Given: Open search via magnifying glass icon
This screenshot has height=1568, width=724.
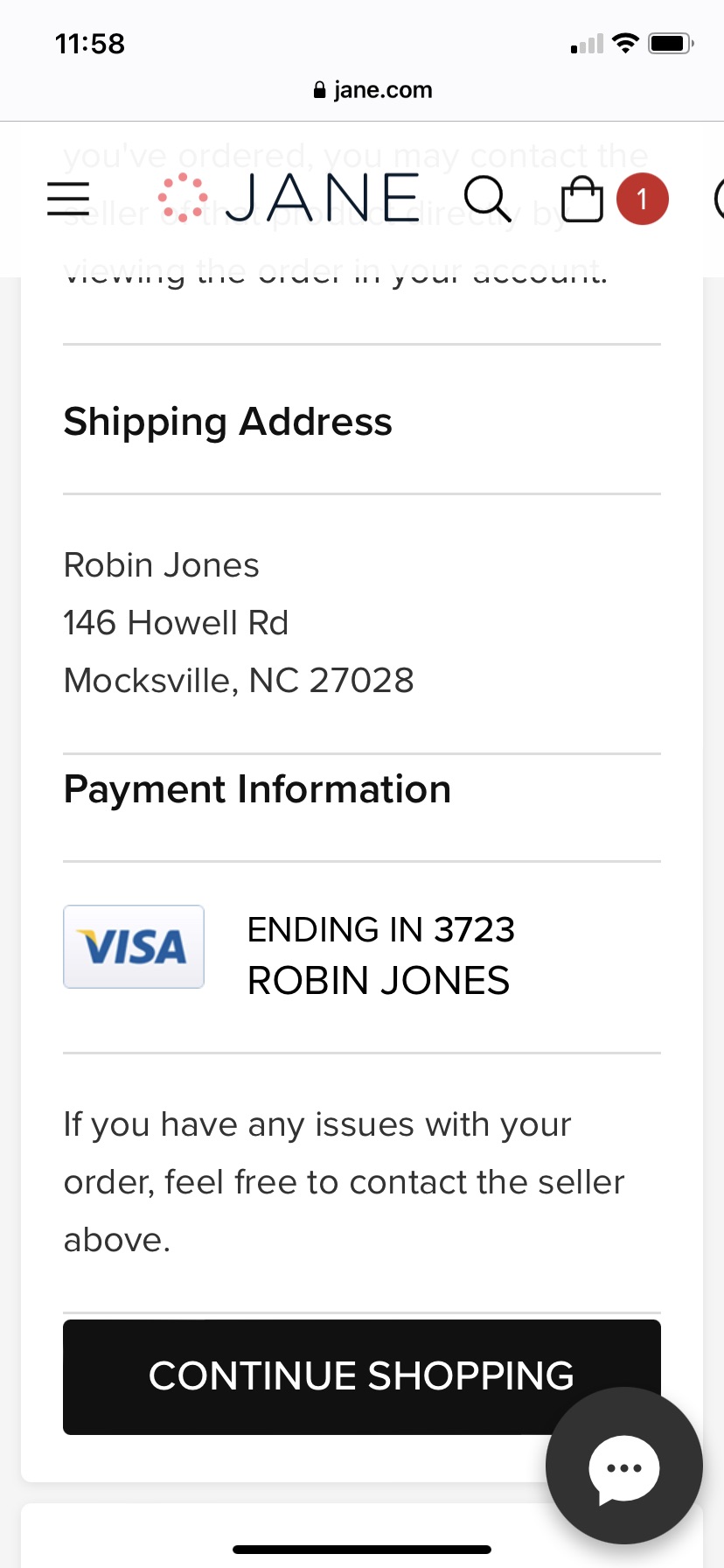Looking at the screenshot, I should coord(487,199).
